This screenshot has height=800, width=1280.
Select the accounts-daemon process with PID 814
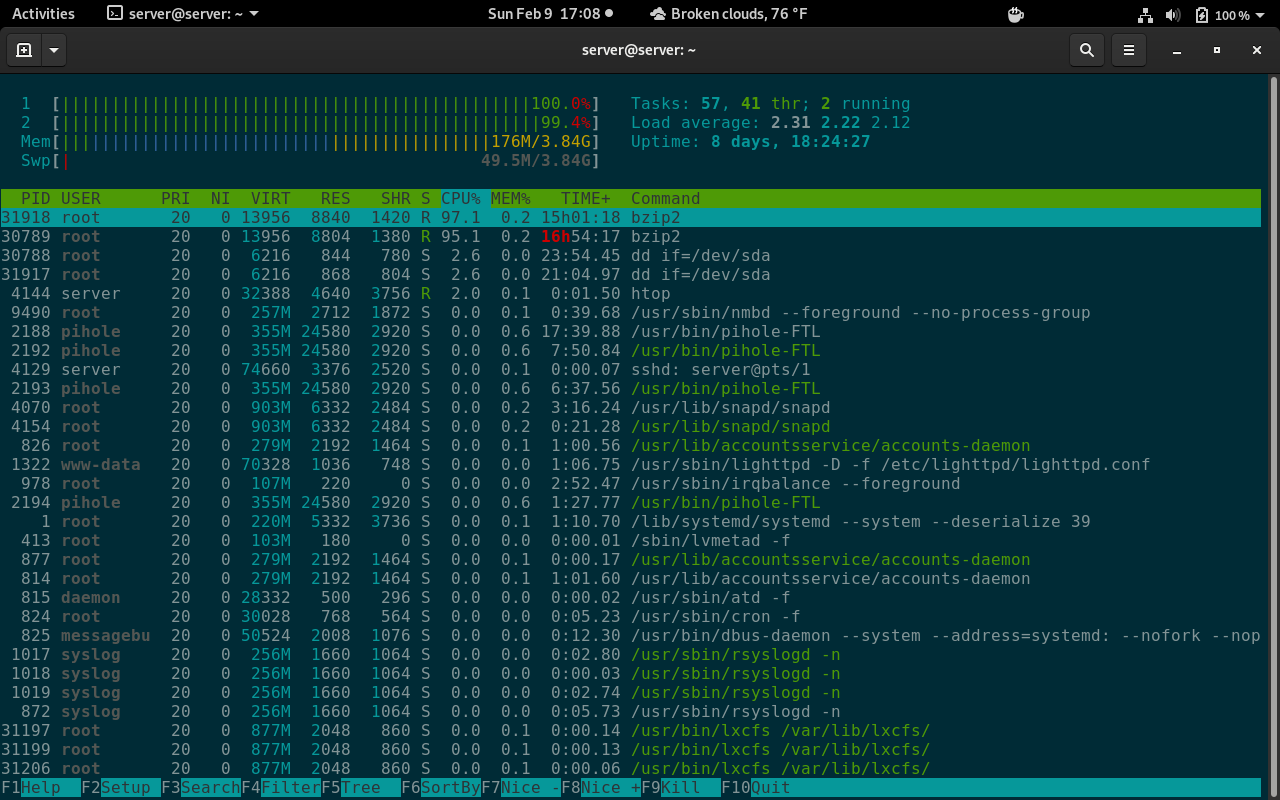631,578
